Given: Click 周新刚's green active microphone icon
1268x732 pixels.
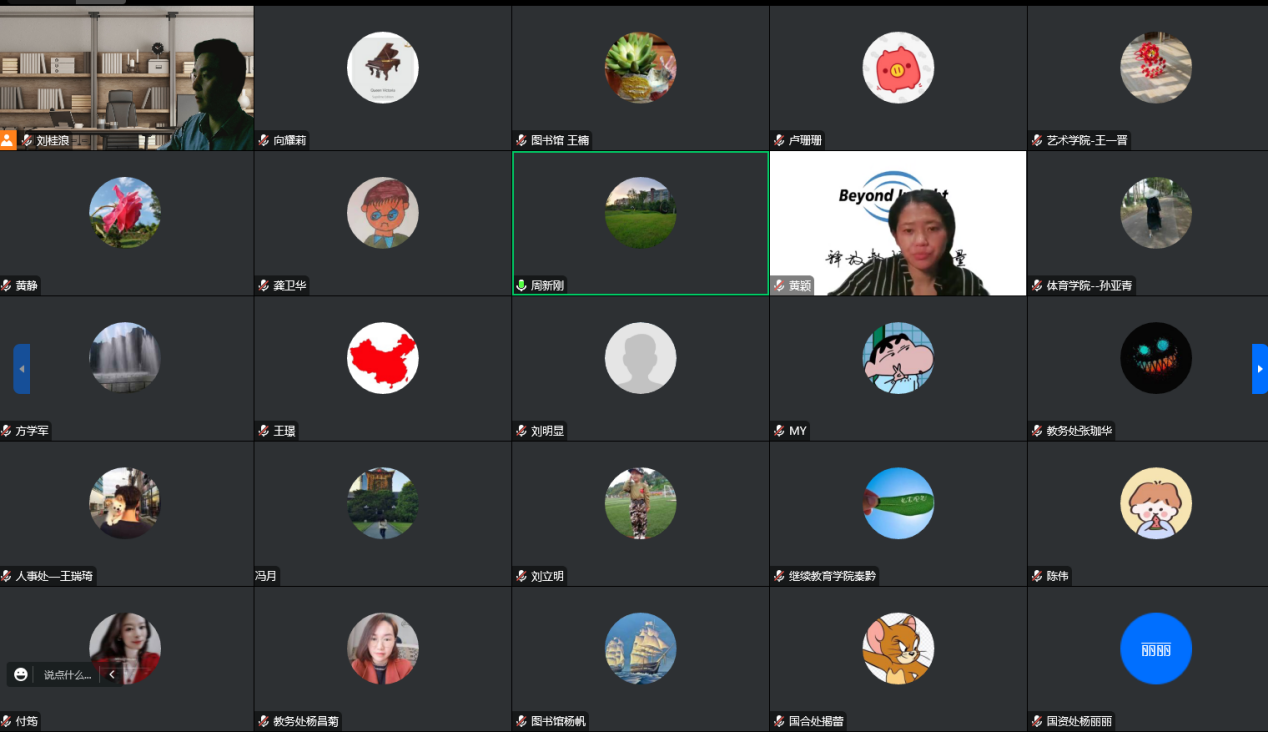Looking at the screenshot, I should coord(521,286).
